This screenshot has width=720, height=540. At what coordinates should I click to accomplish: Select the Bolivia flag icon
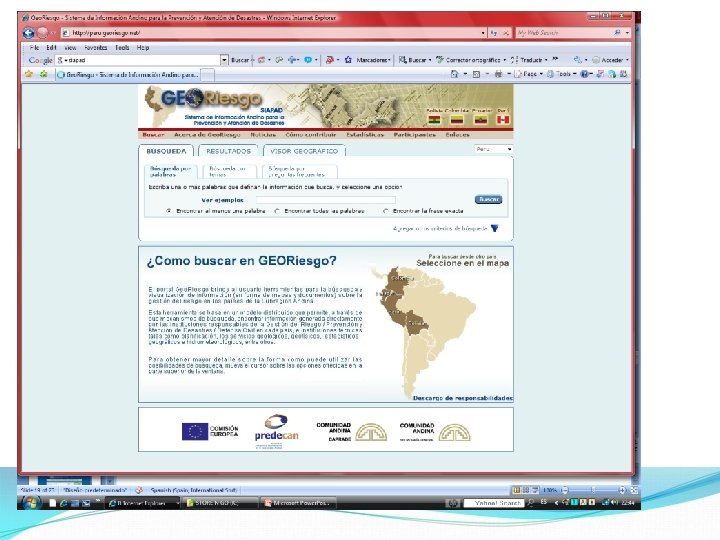tap(434, 120)
